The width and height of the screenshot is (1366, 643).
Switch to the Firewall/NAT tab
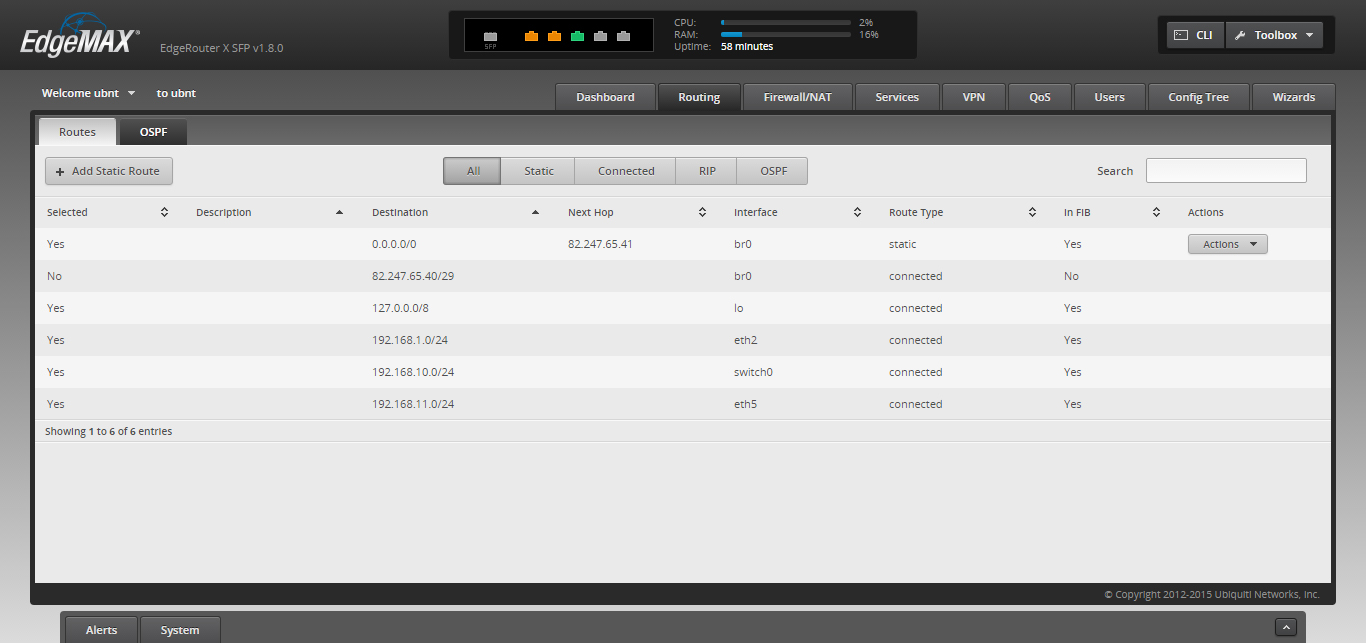point(797,97)
